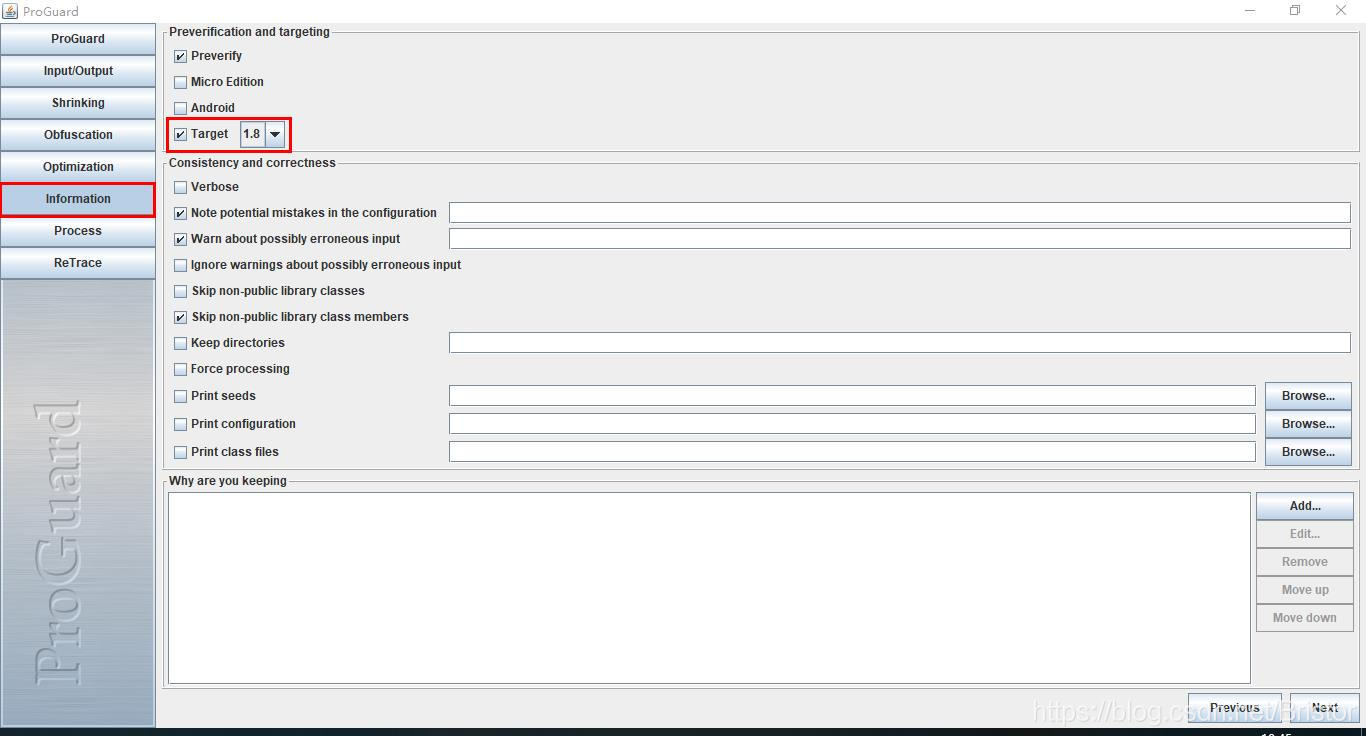The height and width of the screenshot is (736, 1366).
Task: Focus the Warn about erroneous input field
Action: pos(900,238)
